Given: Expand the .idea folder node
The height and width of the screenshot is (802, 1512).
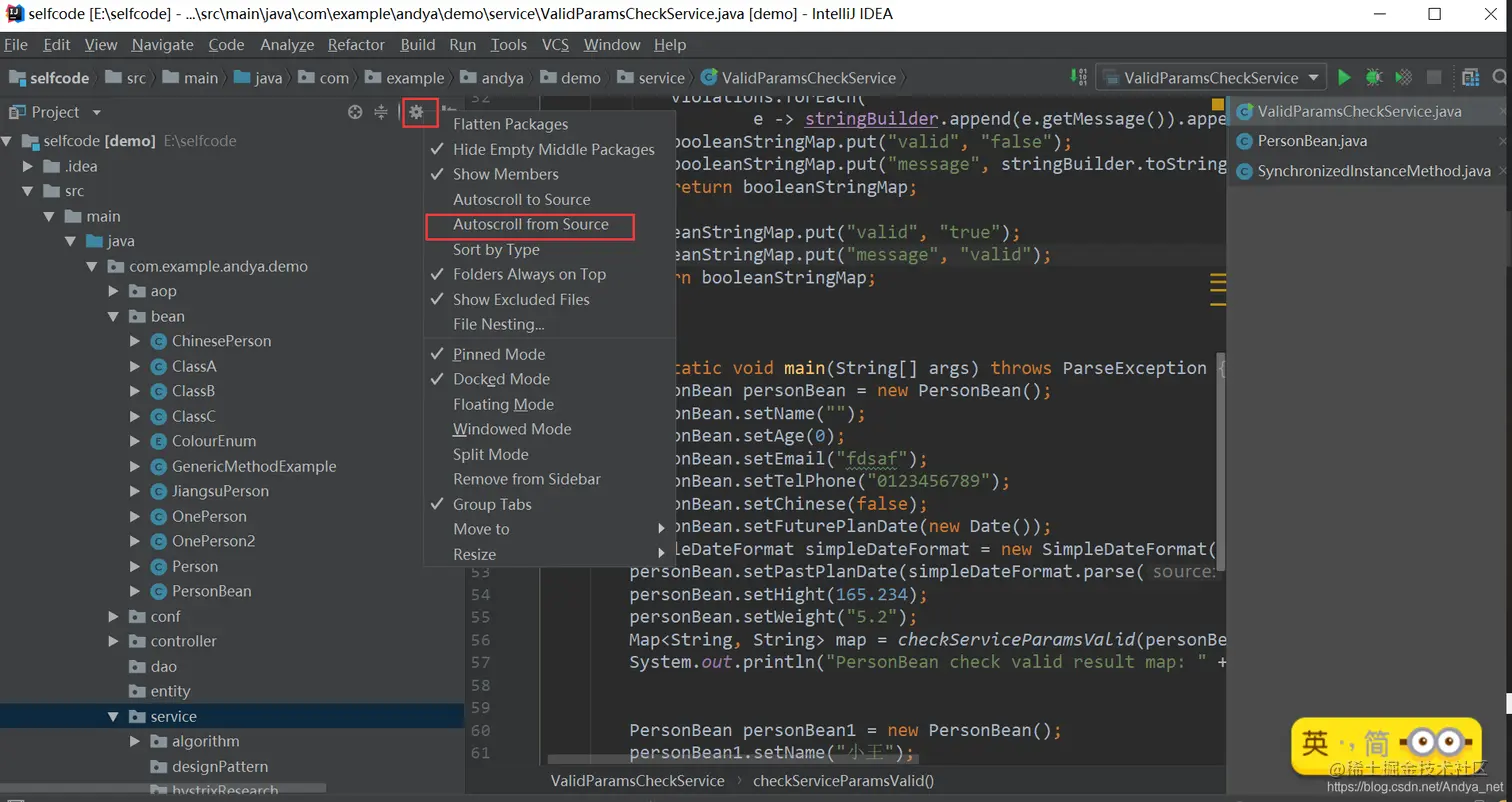Looking at the screenshot, I should coord(27,166).
